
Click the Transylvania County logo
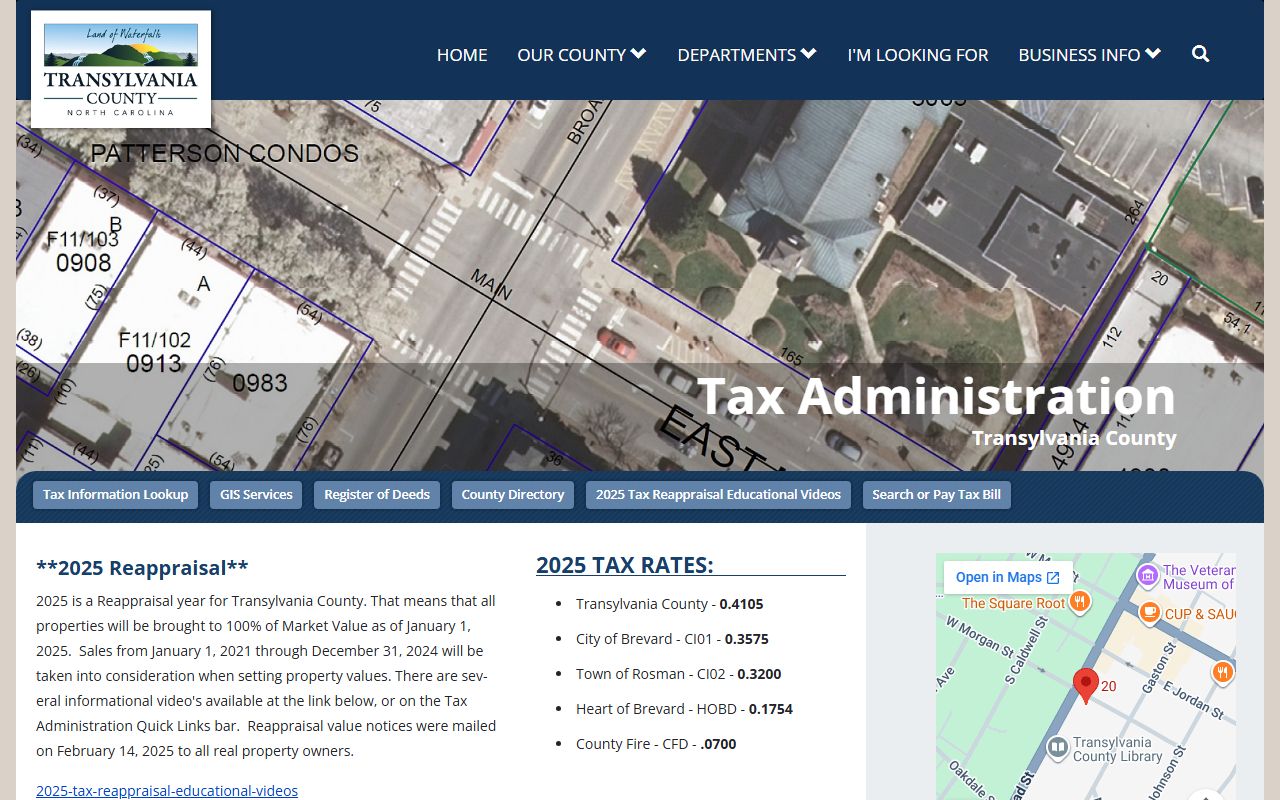tap(121, 69)
